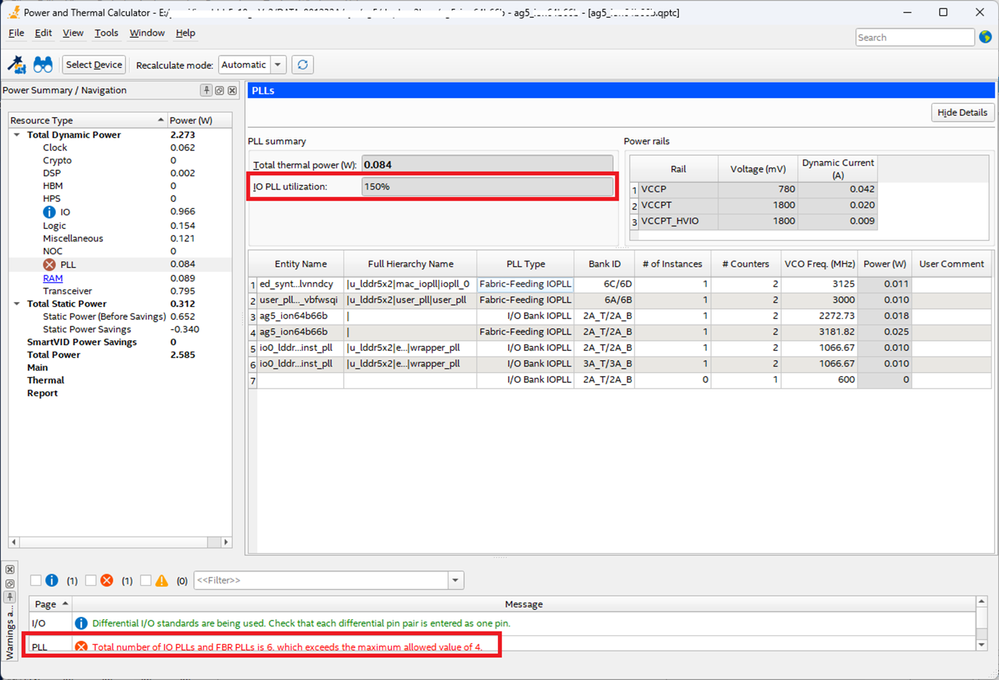Collapse the Total Dynamic Power tree node

[x=17, y=135]
